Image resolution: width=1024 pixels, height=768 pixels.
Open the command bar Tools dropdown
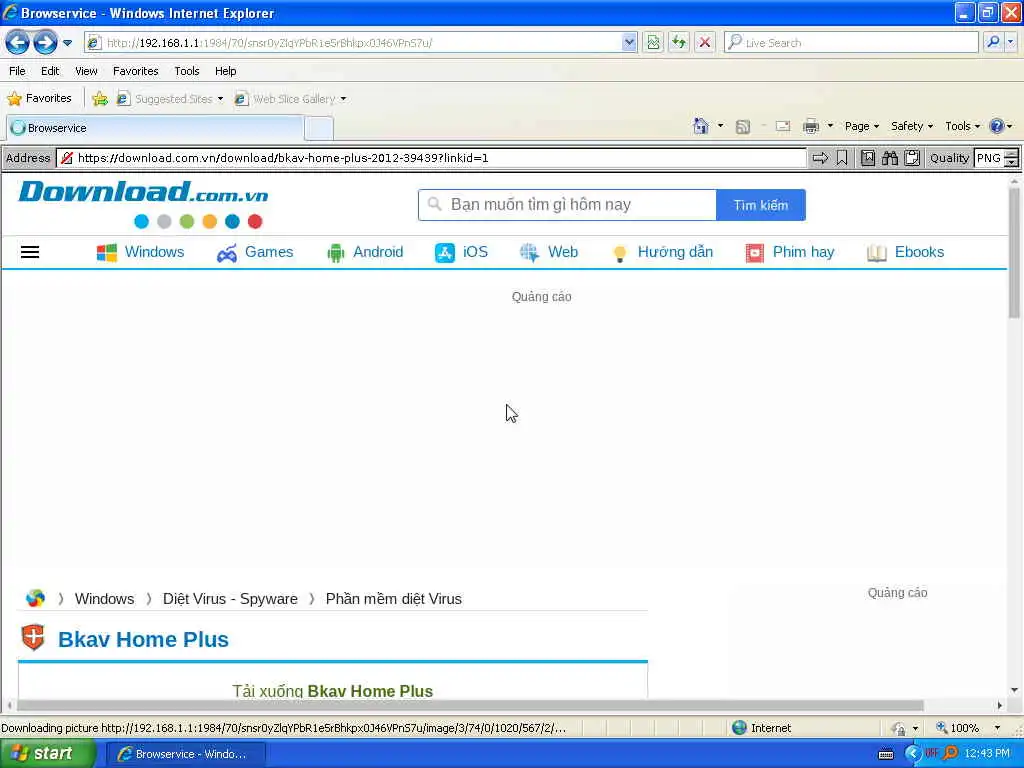[x=962, y=126]
